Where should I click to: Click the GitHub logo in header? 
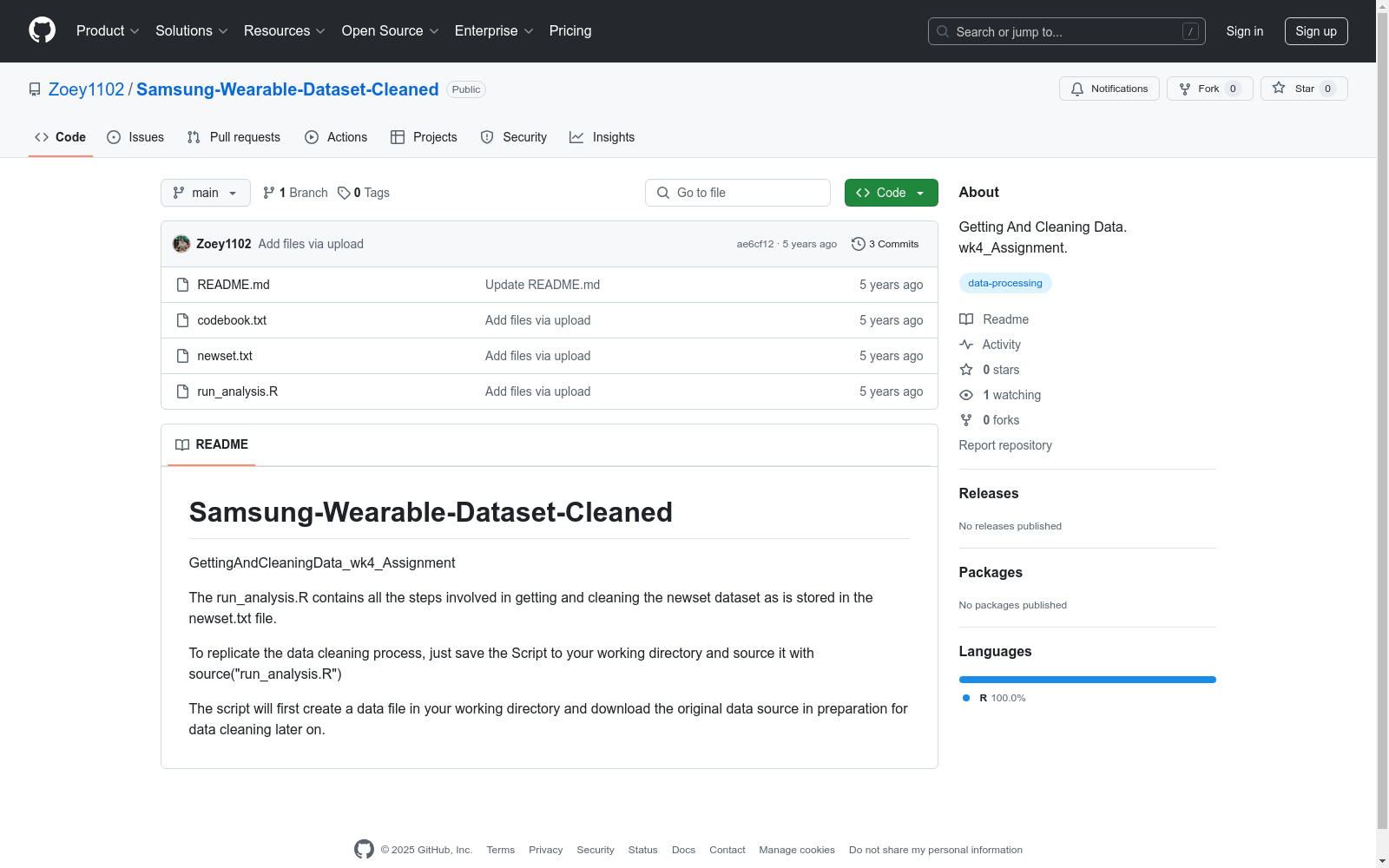click(42, 30)
